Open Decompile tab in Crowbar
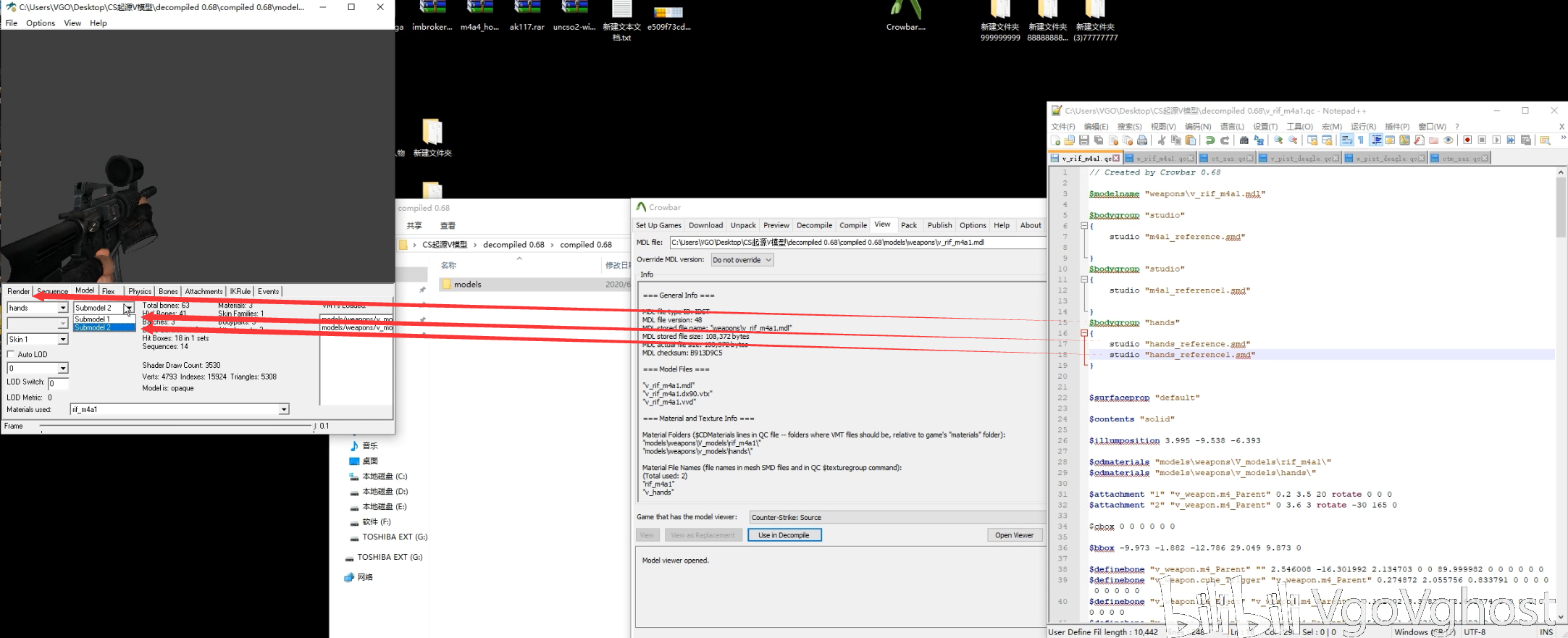1568x638 pixels. pyautogui.click(x=814, y=225)
